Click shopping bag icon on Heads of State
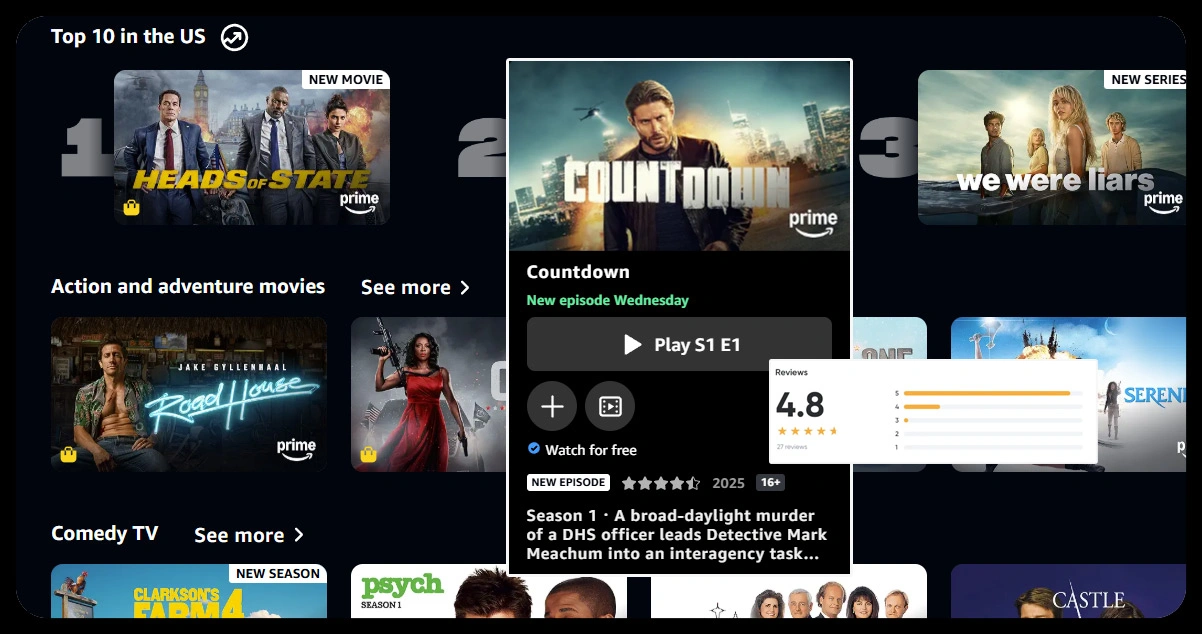Viewport: 1202px width, 634px height. [x=131, y=208]
